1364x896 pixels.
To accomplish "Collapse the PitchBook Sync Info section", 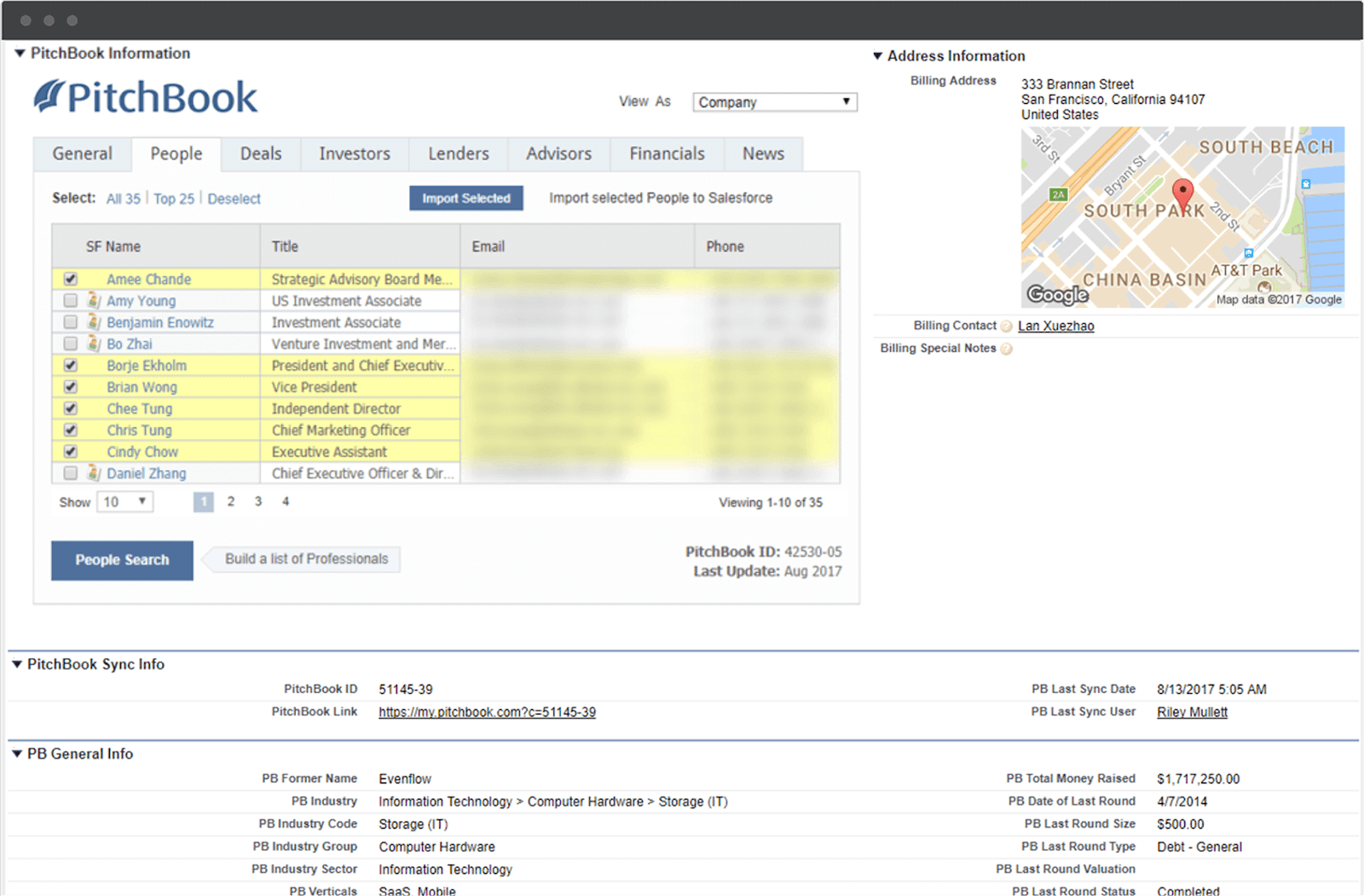I will (x=16, y=664).
